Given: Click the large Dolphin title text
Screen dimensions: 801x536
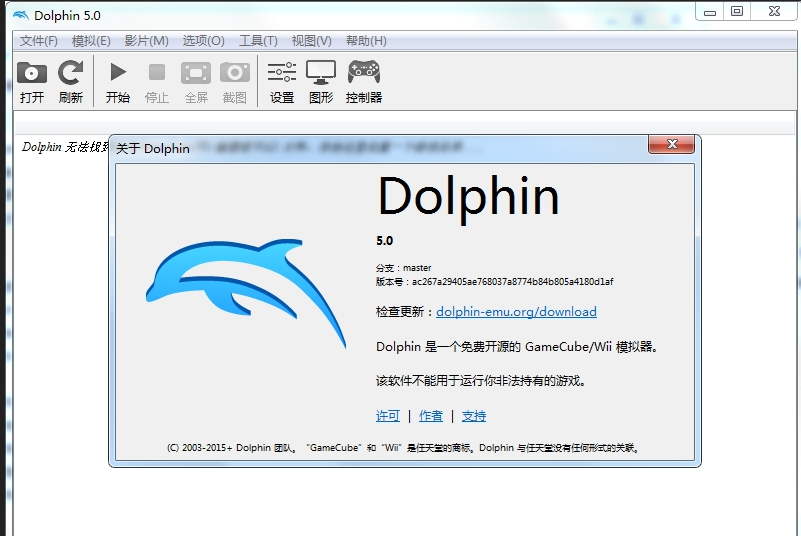Looking at the screenshot, I should (x=468, y=198).
